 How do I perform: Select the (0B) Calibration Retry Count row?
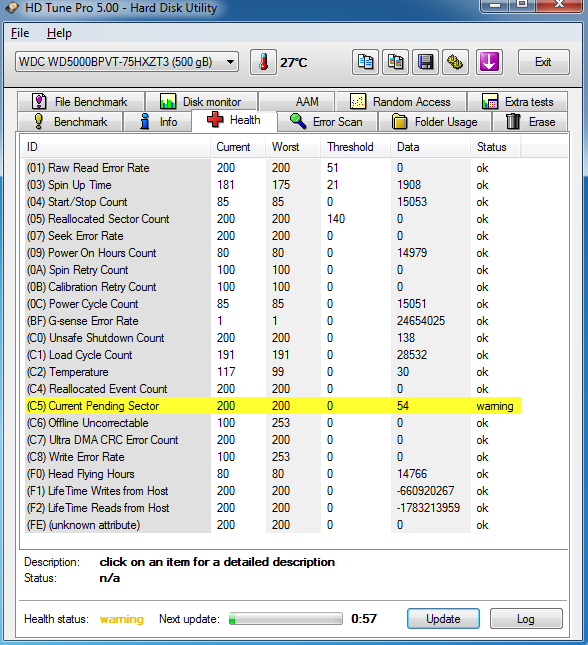click(x=273, y=287)
